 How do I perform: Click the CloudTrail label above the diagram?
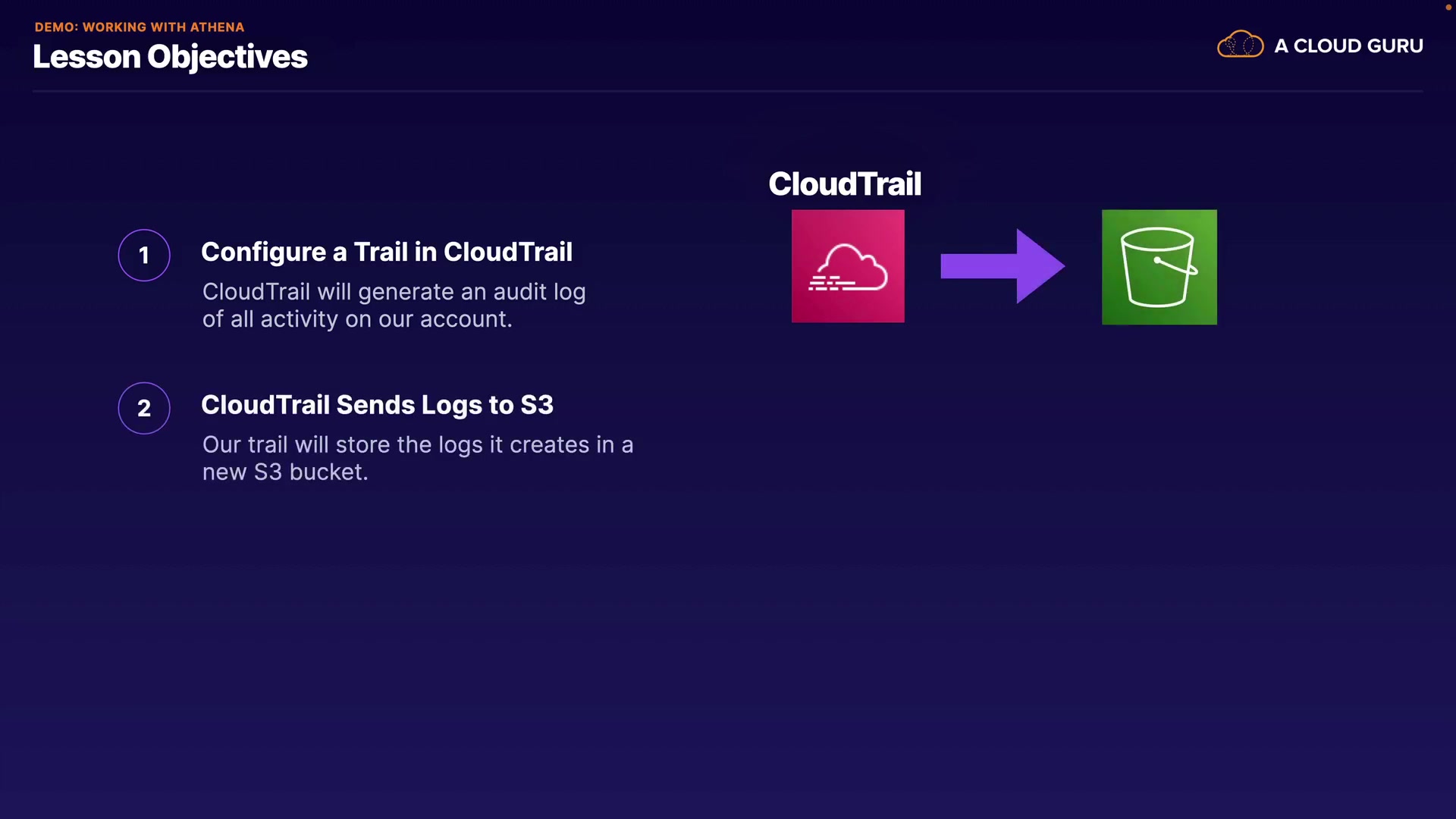[x=845, y=184]
